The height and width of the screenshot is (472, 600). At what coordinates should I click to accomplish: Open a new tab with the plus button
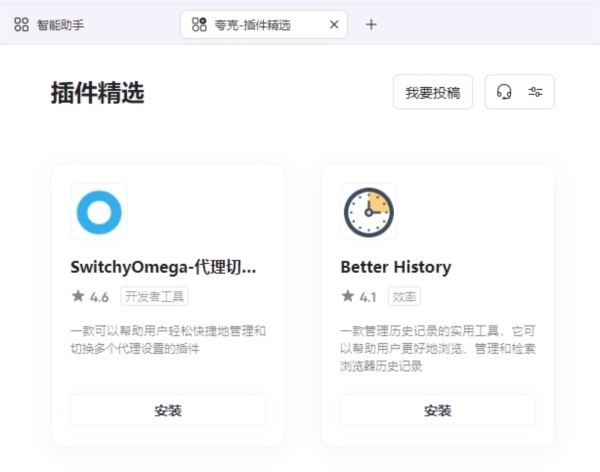tap(371, 25)
